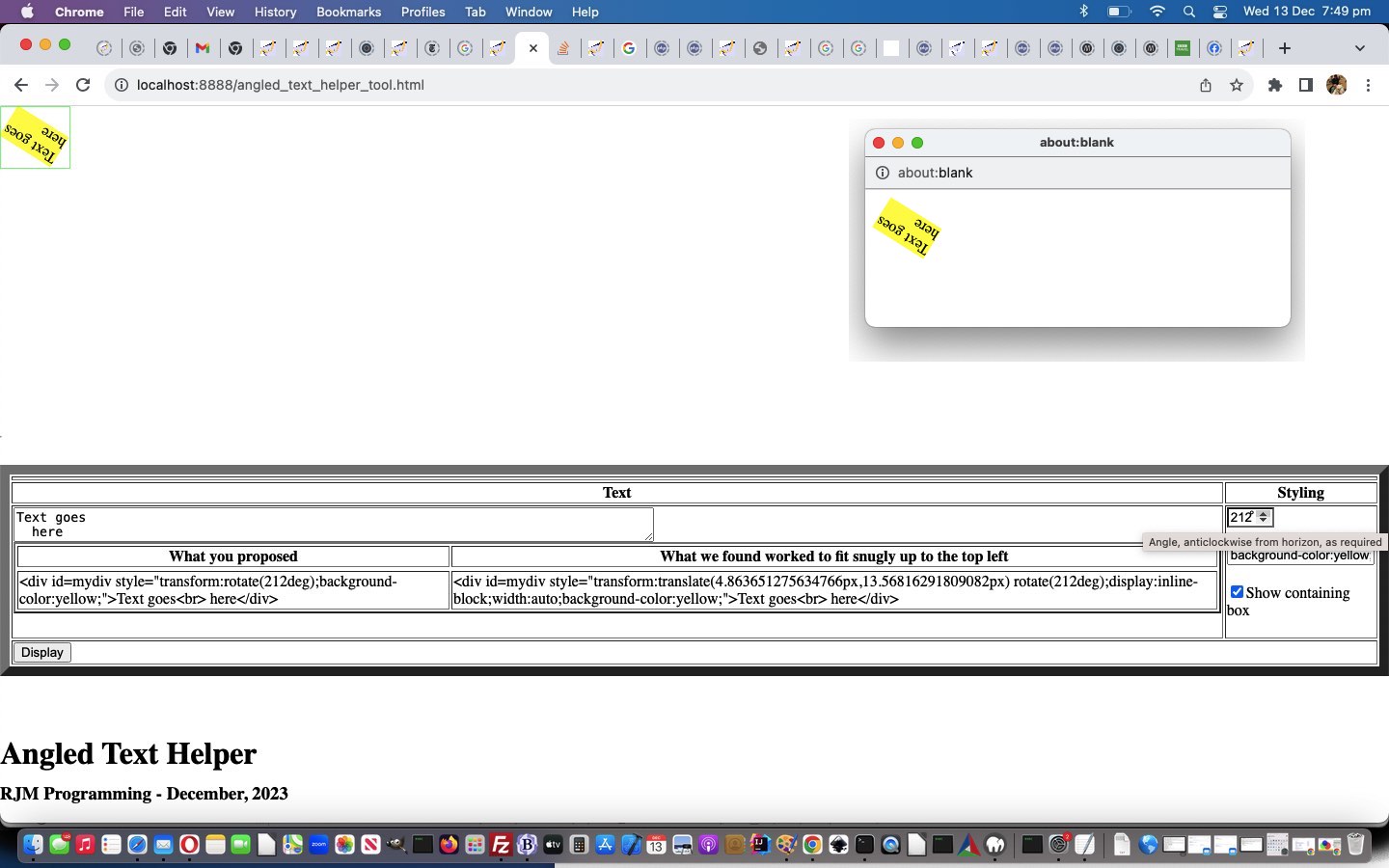1389x868 pixels.
Task: Open the Profiles menu
Action: coord(422,12)
